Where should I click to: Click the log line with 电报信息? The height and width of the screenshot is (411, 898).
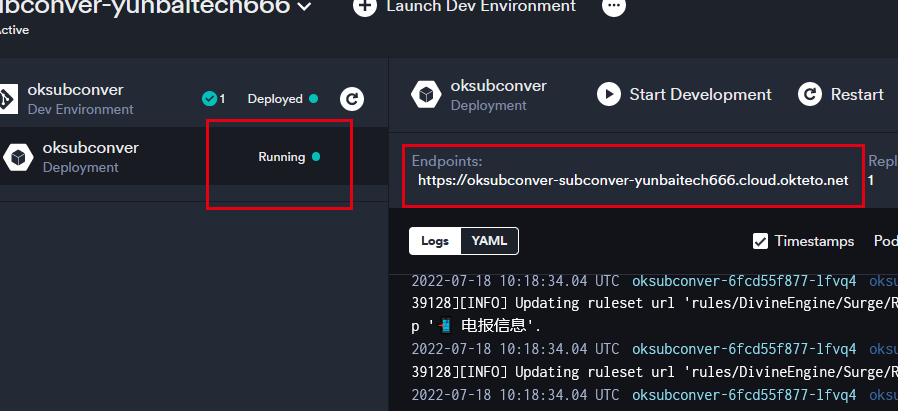click(x=476, y=326)
